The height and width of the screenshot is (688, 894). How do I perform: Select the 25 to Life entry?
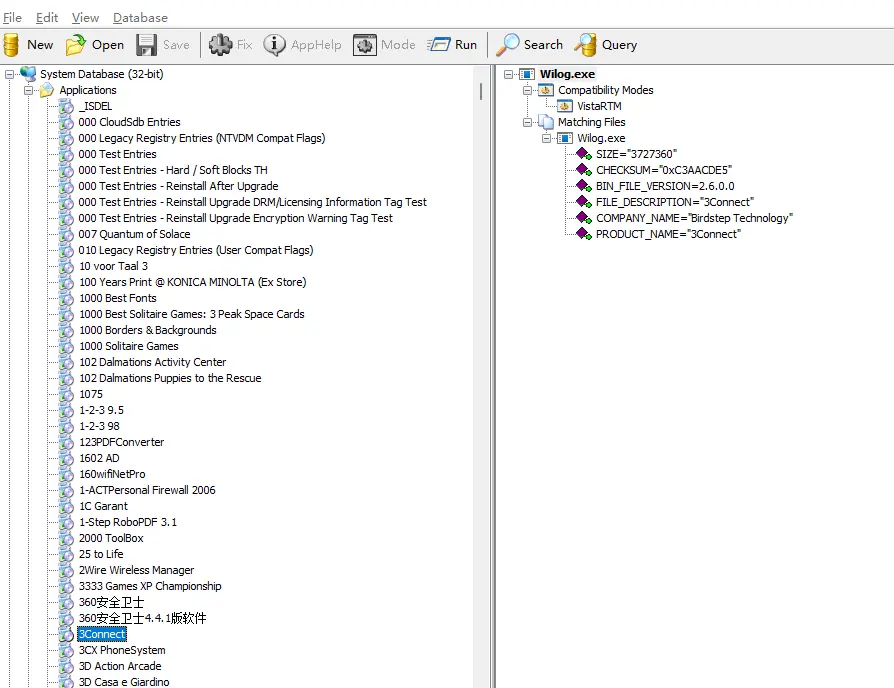click(101, 554)
